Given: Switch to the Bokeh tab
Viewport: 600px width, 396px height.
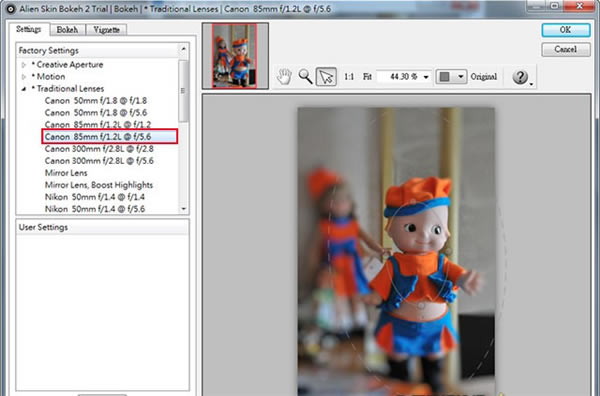Looking at the screenshot, I should coord(67,29).
